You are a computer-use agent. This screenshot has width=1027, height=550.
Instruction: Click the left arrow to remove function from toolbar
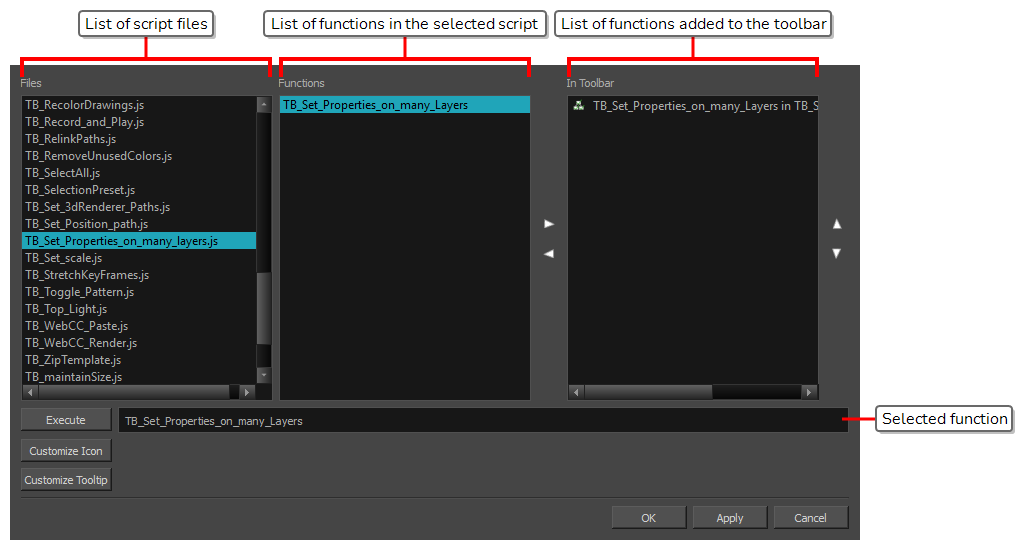coord(548,254)
